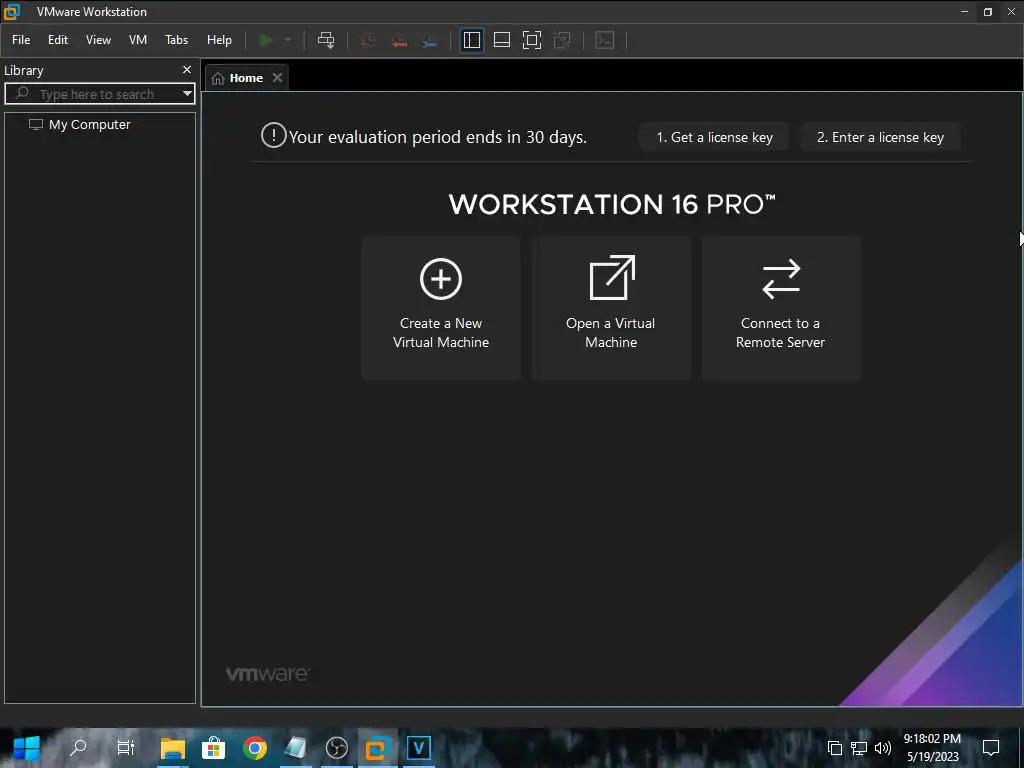Open the power options dropdown arrow
The image size is (1024, 768).
tap(287, 40)
